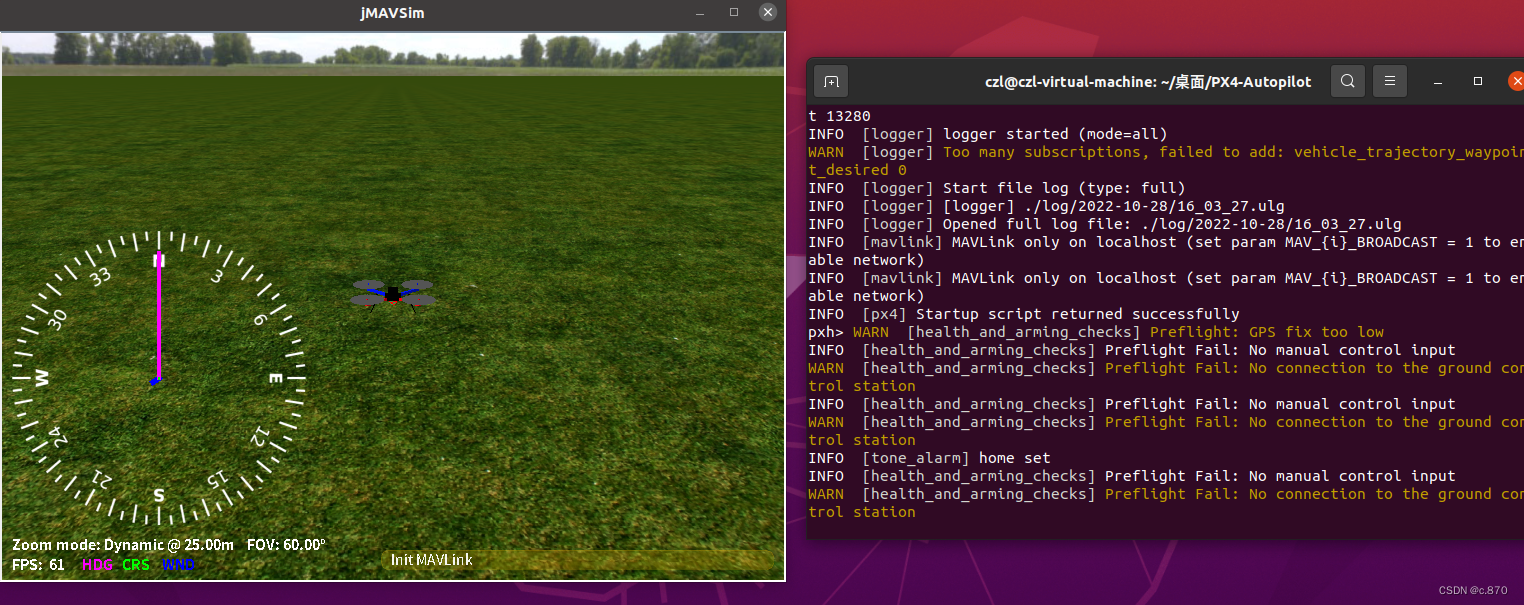Toggle the HDG heading indicator
The image size is (1524, 605).
(97, 564)
